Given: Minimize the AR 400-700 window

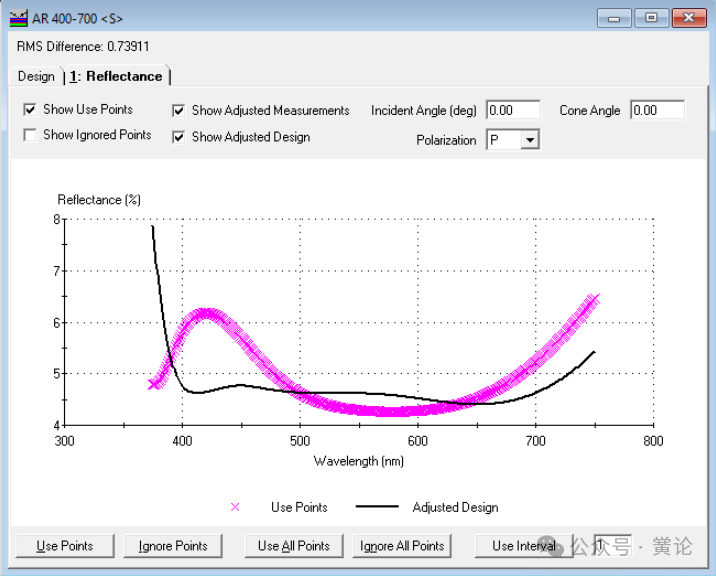Looking at the screenshot, I should (x=614, y=18).
